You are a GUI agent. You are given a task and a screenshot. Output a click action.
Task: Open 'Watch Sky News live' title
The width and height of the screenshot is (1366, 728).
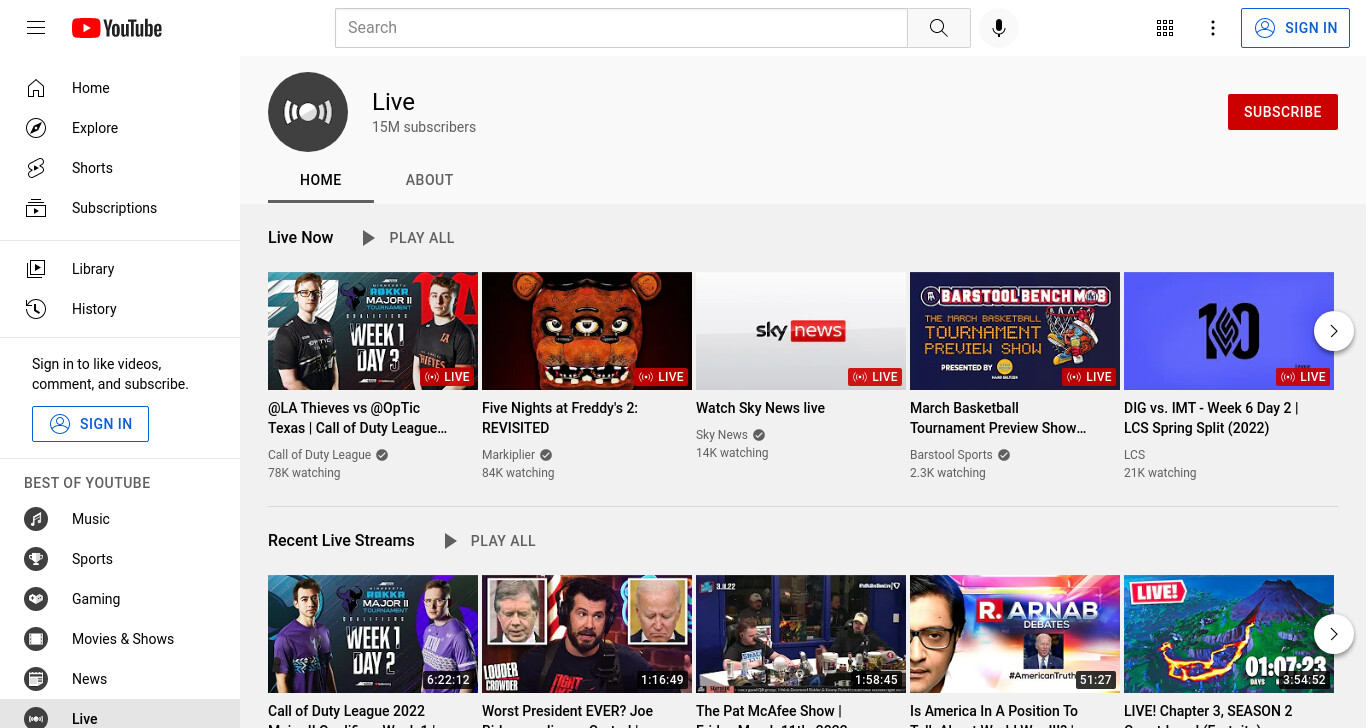pyautogui.click(x=760, y=408)
